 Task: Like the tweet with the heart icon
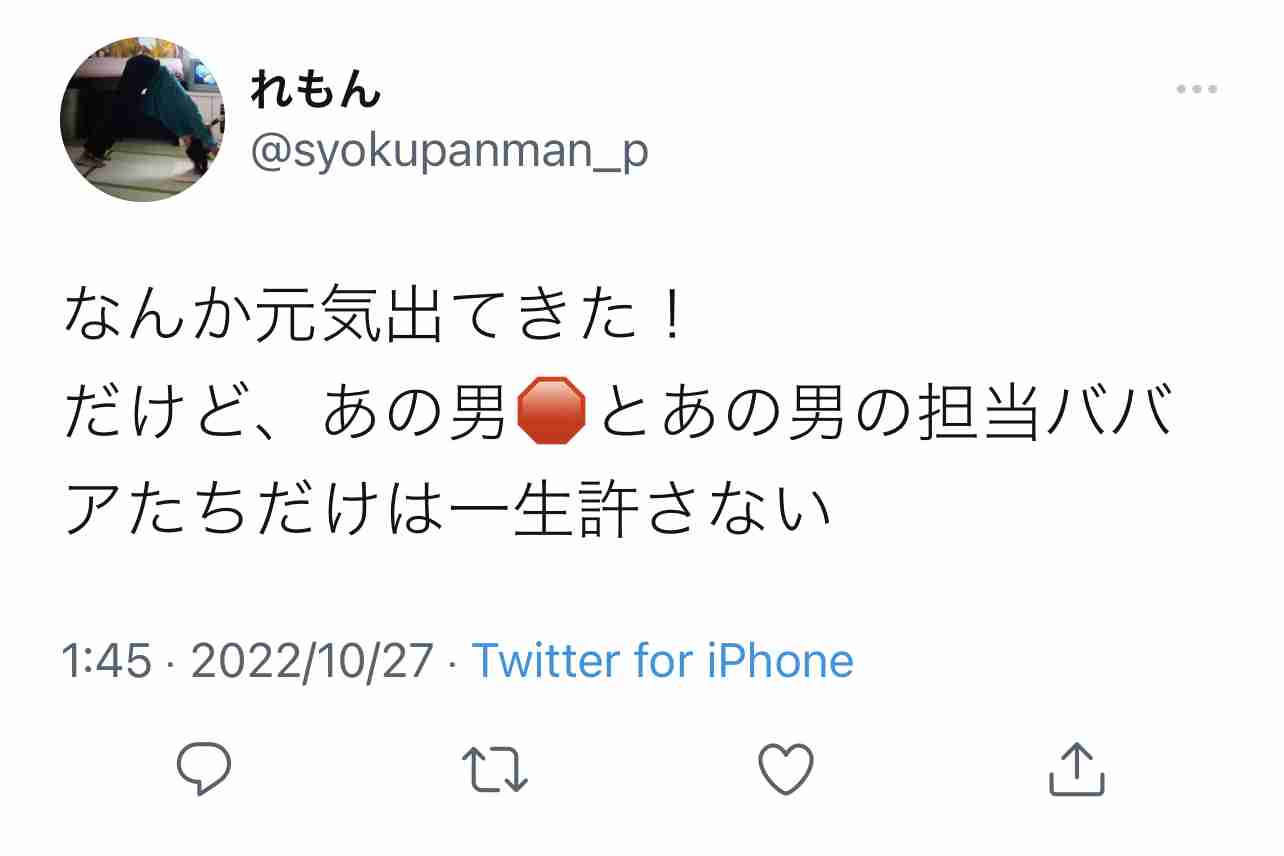[786, 769]
